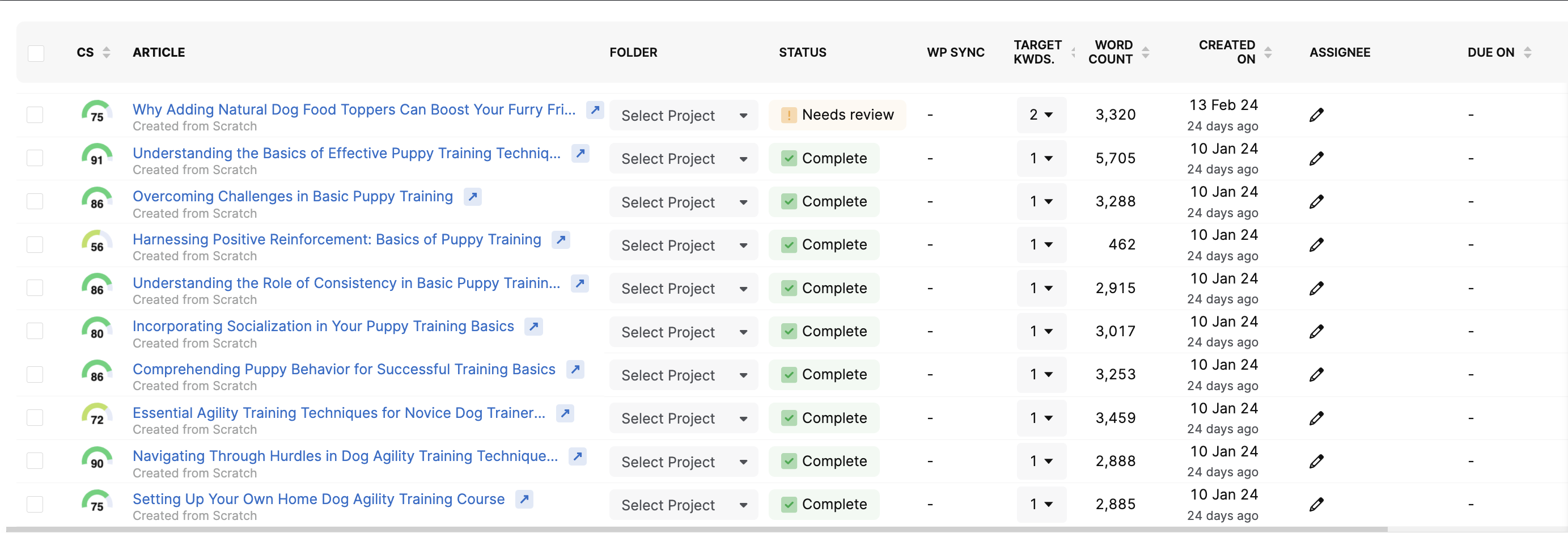Open article Harnessing Positive Reinforcement: Basics of Puppy Training

337,239
